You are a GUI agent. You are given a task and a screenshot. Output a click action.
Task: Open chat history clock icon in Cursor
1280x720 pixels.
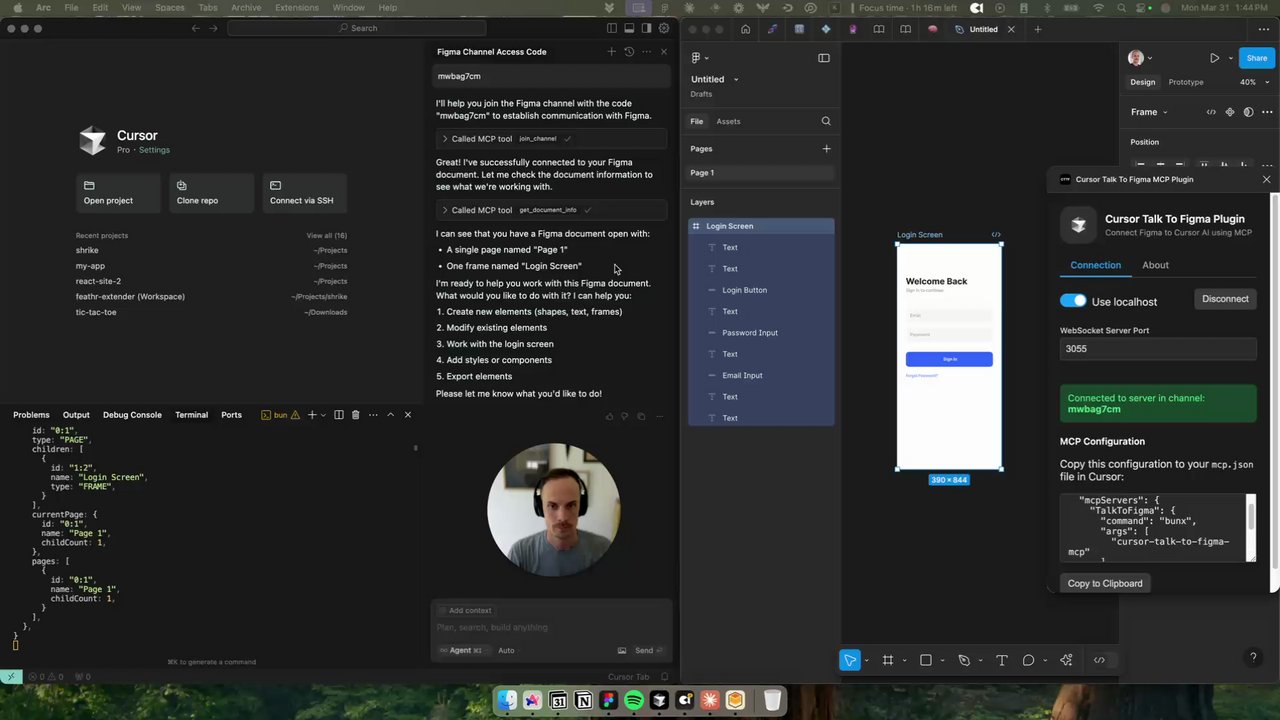pos(629,52)
